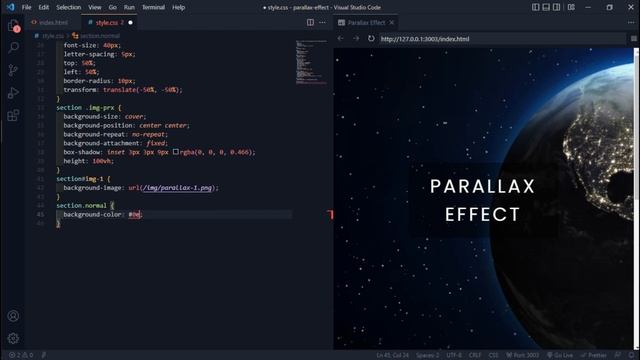The height and width of the screenshot is (360, 640).
Task: Toggle the secondary side bar
Action: [556, 7]
